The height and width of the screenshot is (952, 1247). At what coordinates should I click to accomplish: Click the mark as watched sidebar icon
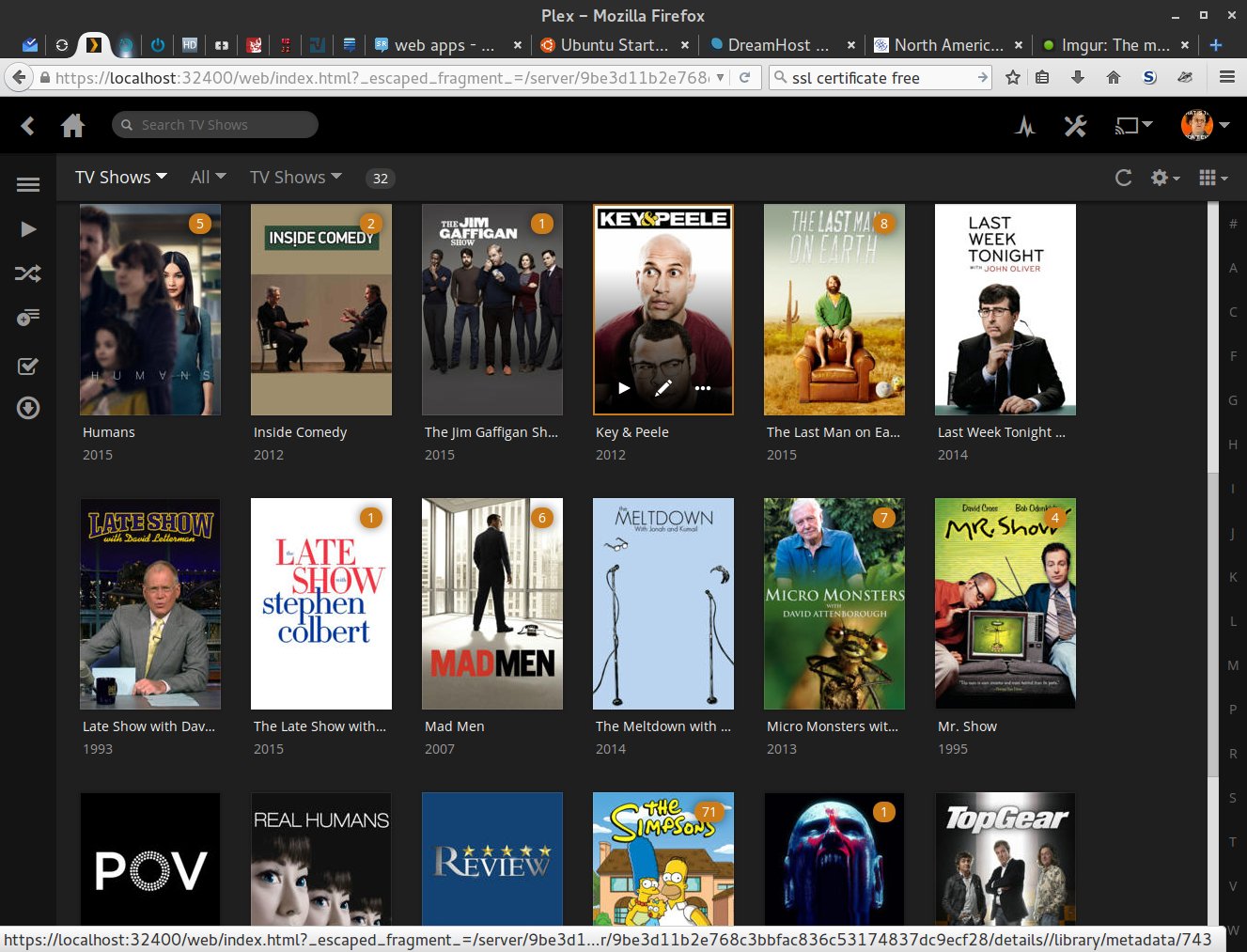pyautogui.click(x=28, y=366)
